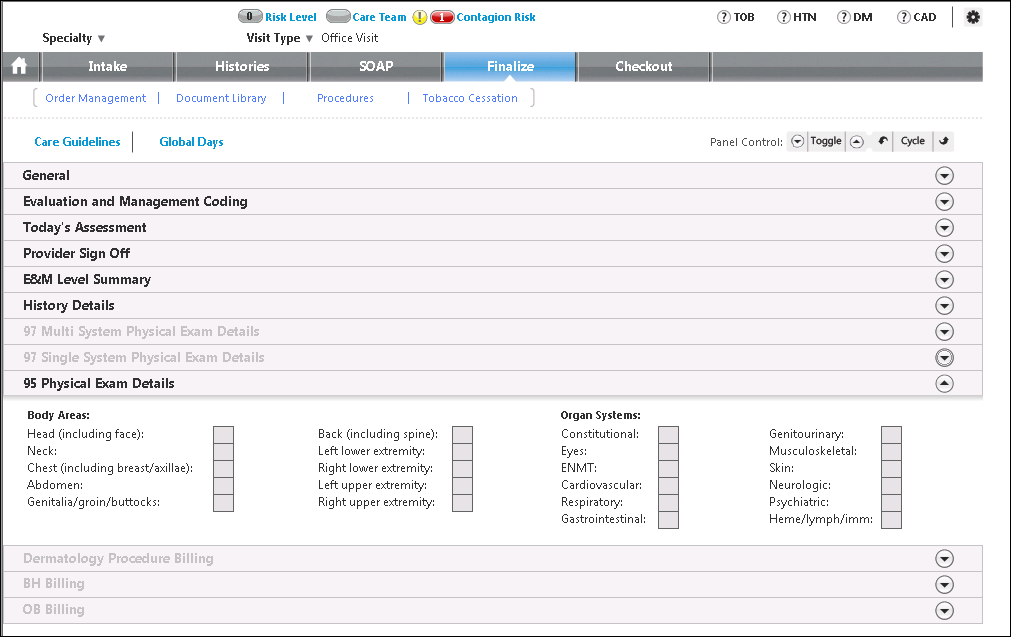Check the Left lower extremity box
1011x637 pixels.
tap(462, 451)
